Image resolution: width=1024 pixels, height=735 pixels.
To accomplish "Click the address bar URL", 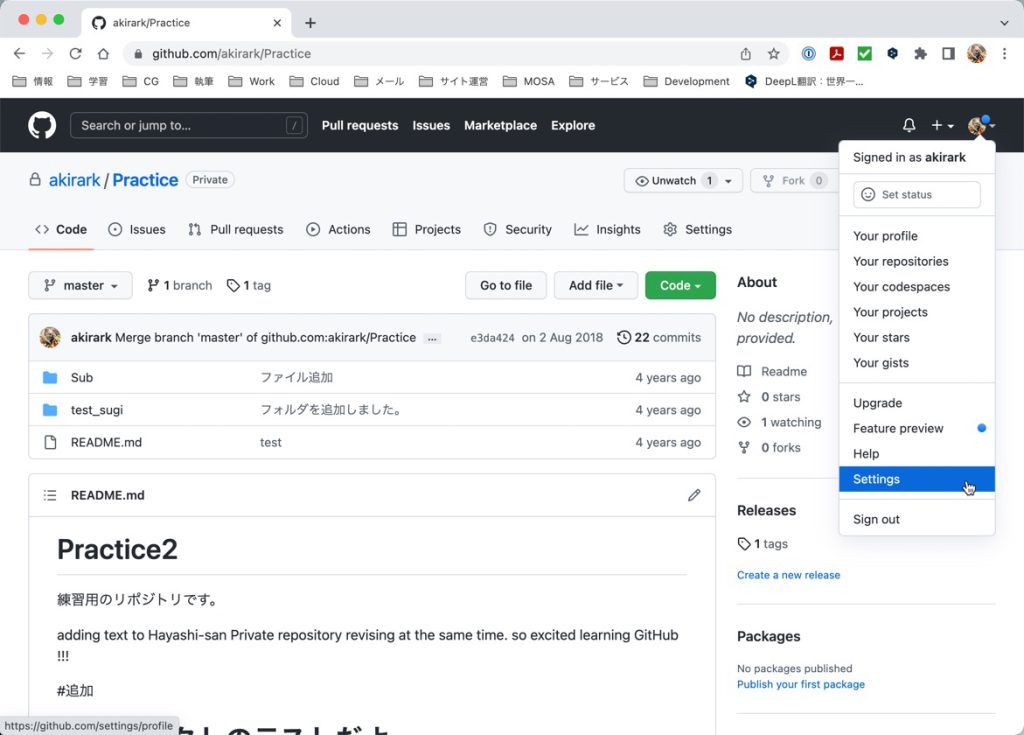I will [231, 54].
